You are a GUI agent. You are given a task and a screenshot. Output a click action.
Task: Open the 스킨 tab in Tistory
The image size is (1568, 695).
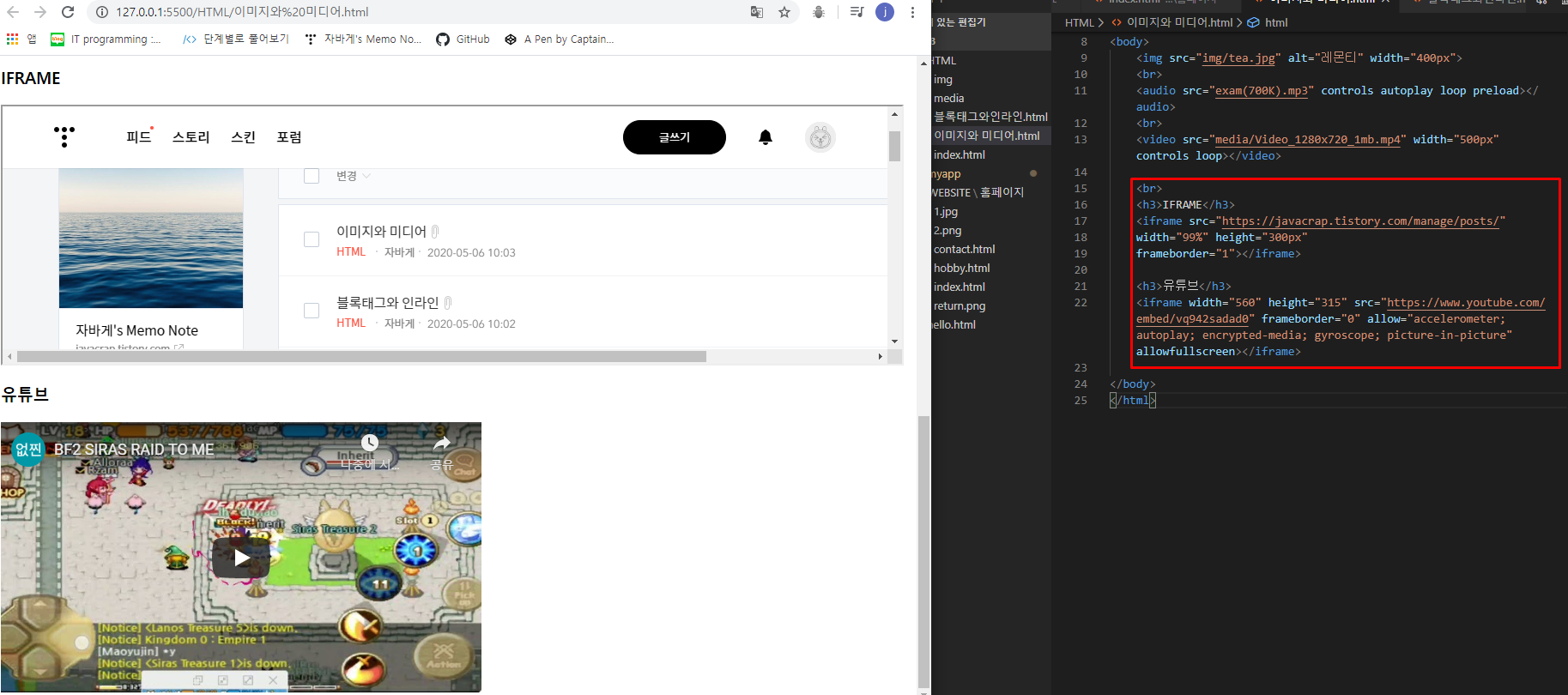[x=243, y=137]
